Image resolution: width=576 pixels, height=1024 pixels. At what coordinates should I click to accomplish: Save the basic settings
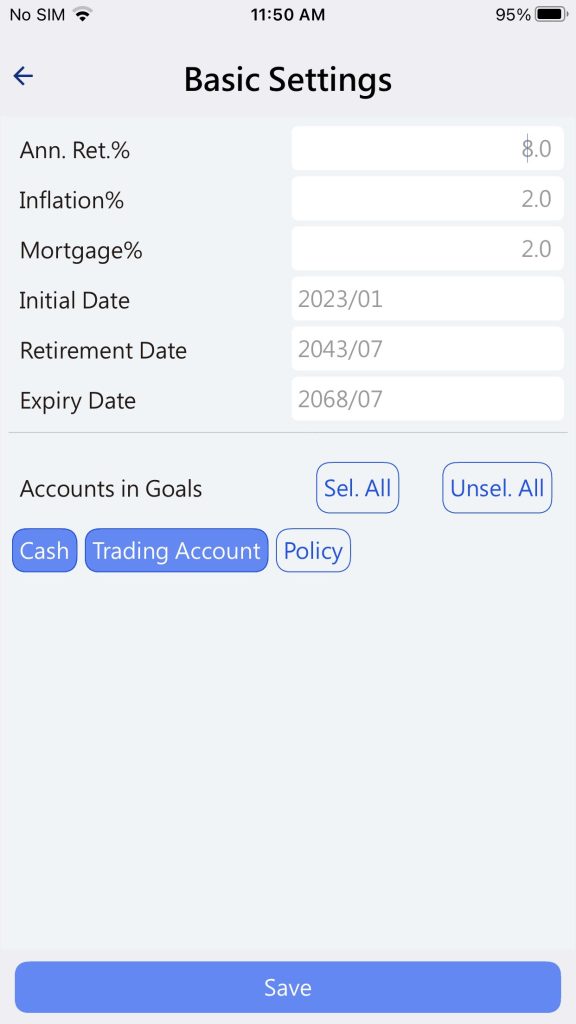[x=288, y=987]
